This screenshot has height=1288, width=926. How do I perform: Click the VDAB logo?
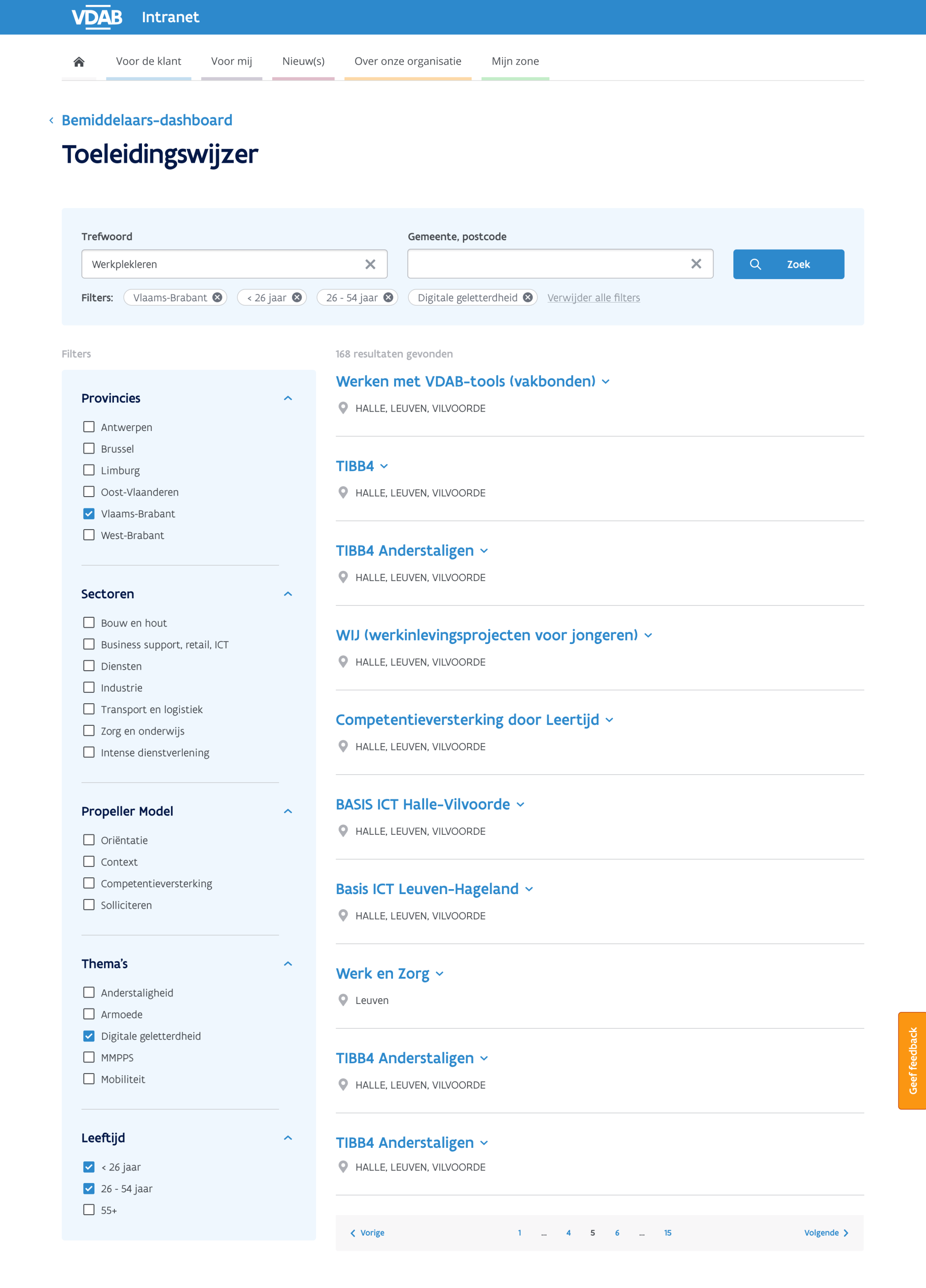coord(96,18)
